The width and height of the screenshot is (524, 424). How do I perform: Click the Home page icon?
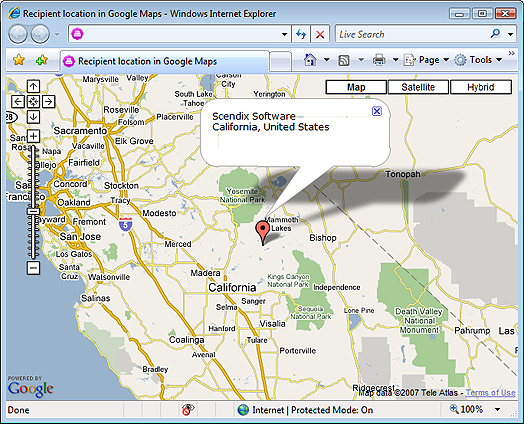(310, 60)
